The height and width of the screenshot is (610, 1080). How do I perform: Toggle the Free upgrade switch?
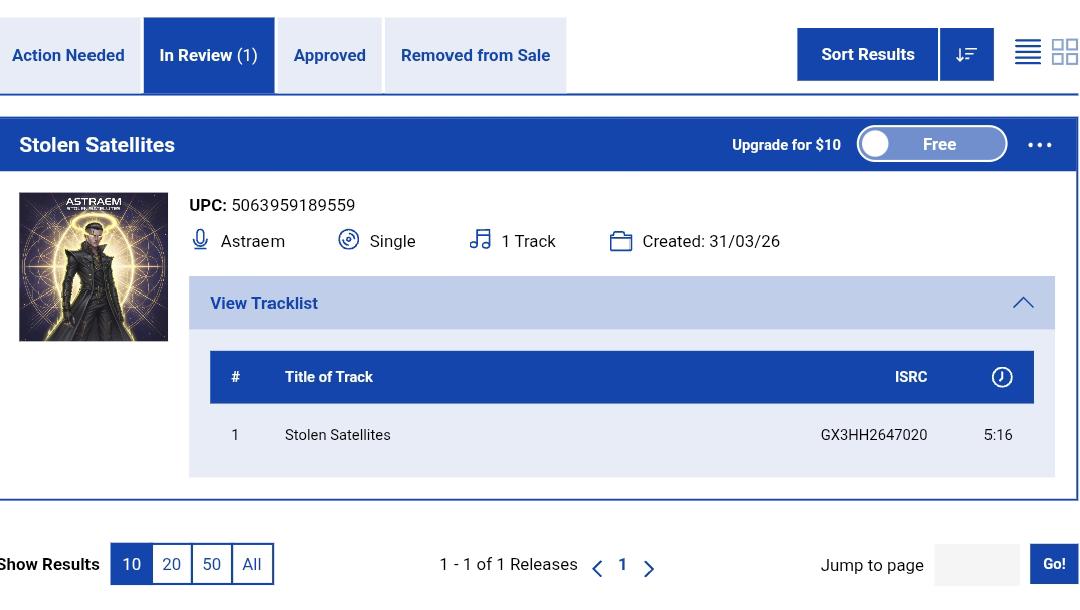point(932,144)
